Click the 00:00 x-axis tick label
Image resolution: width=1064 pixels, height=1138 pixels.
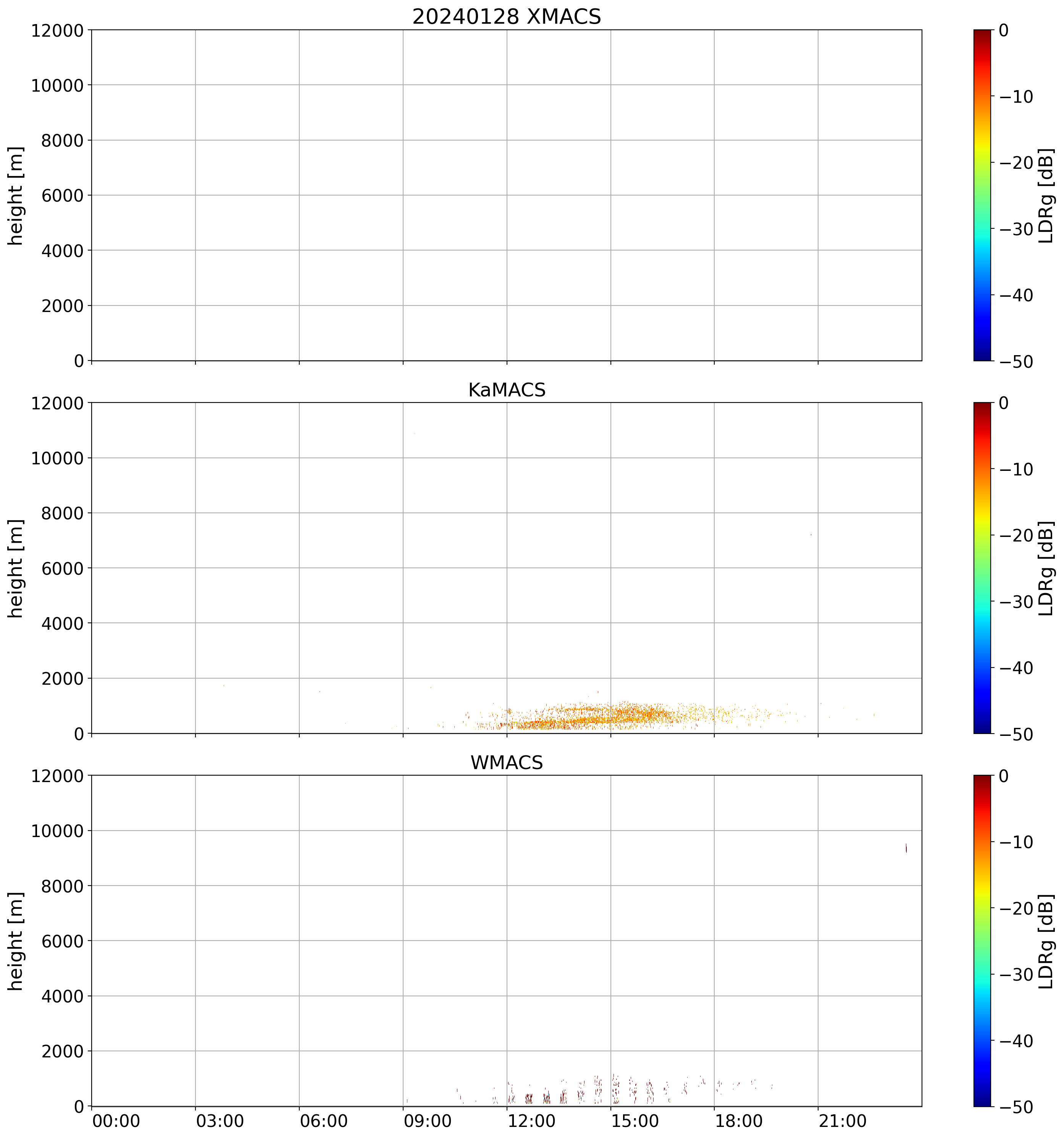click(116, 1120)
